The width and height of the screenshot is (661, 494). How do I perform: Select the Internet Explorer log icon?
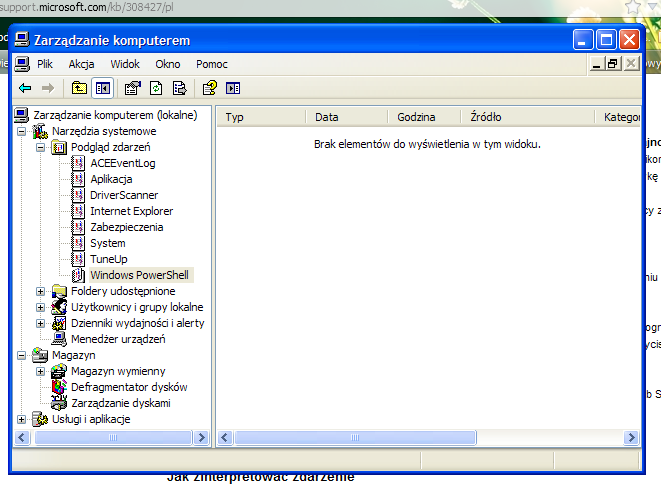[78, 211]
